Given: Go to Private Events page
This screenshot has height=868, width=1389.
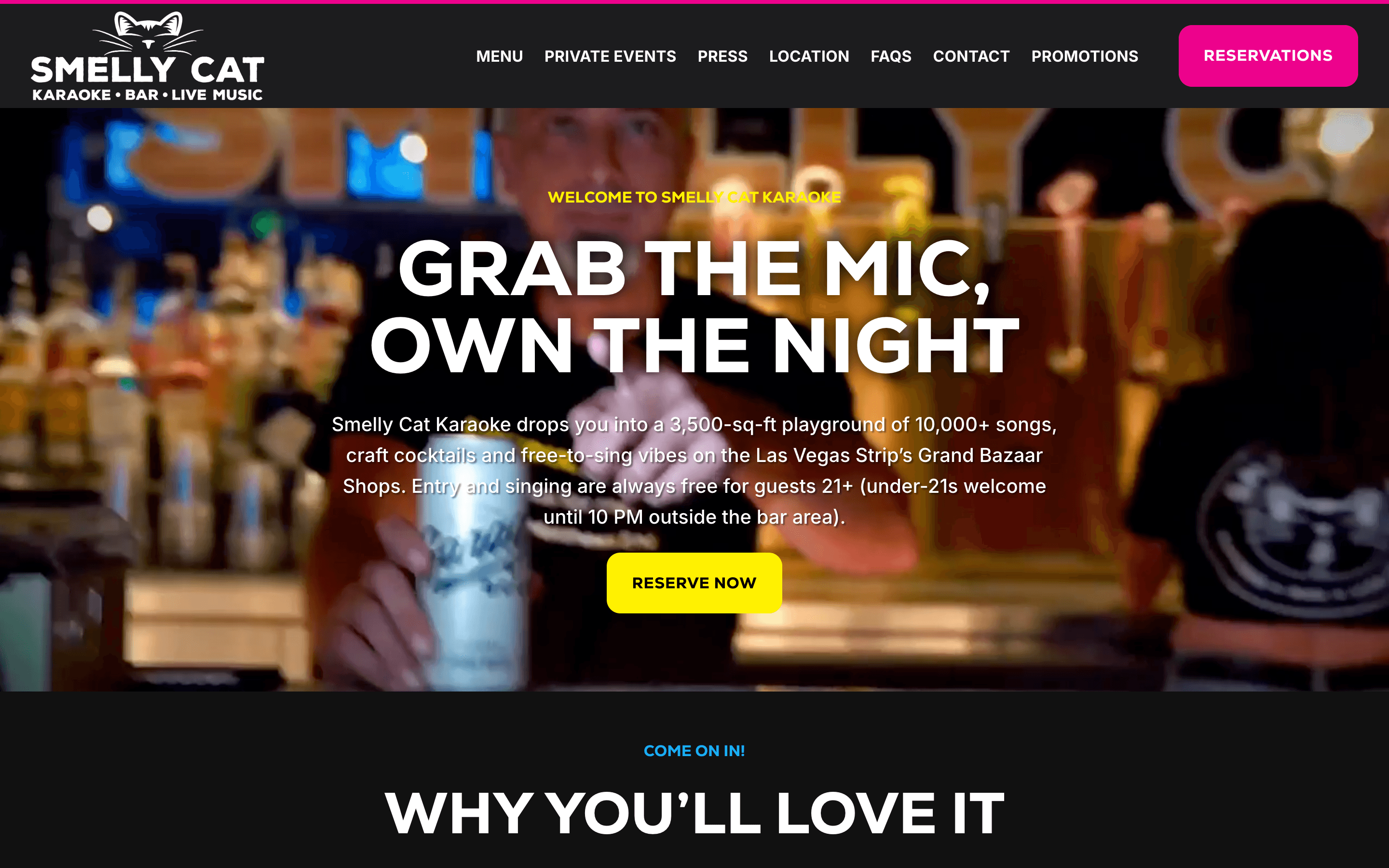Looking at the screenshot, I should tap(610, 56).
